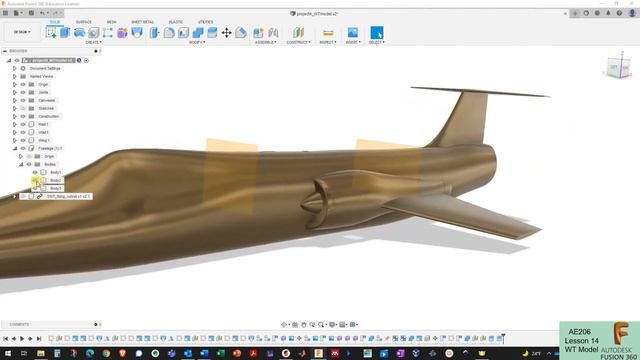The image size is (640, 360).
Task: Select the Press Pull tool
Action: (154, 33)
